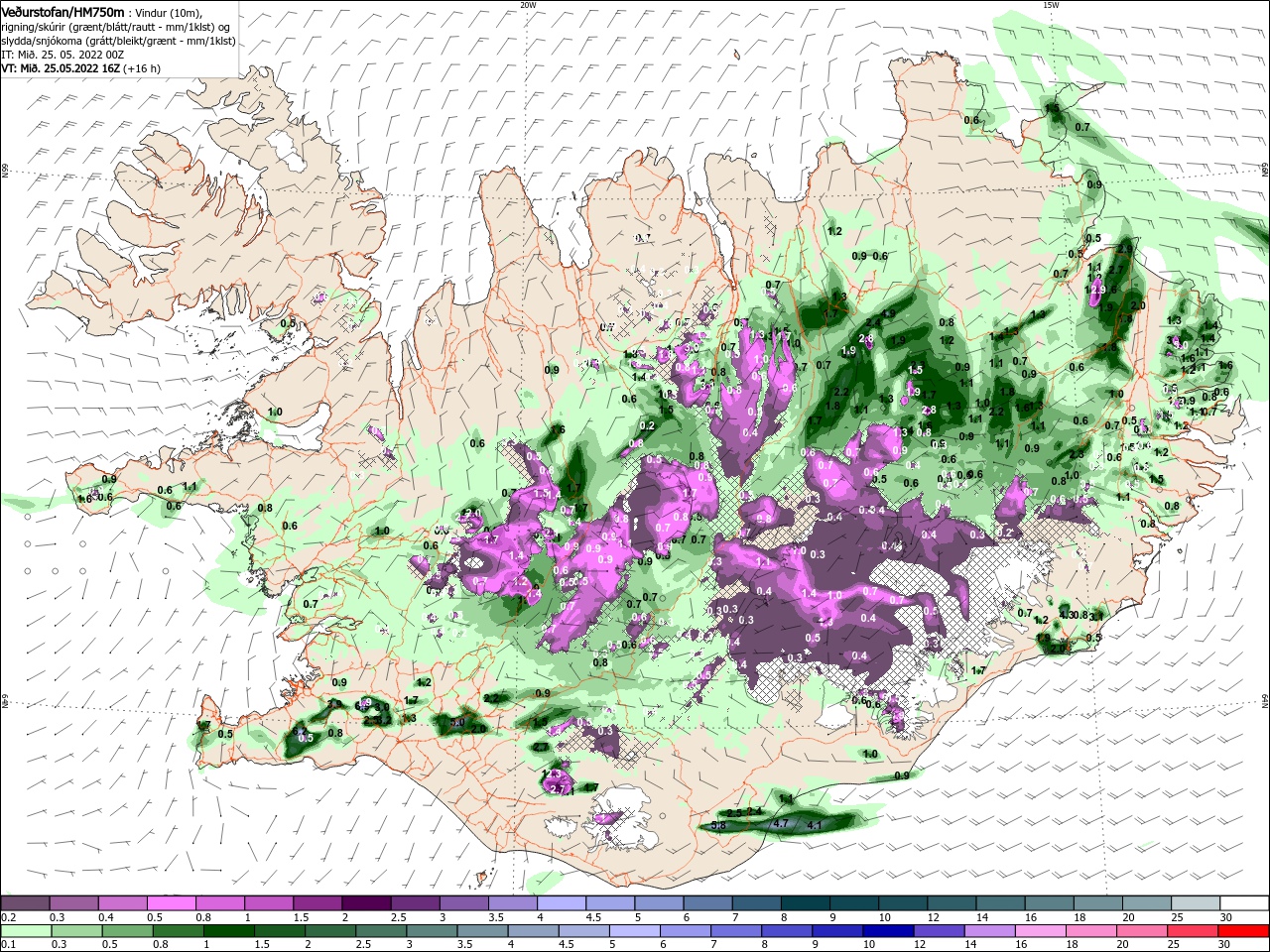Click the map title 'Veðurstofan/HM750m'
Viewport: 1270px width, 952px height.
(63, 12)
